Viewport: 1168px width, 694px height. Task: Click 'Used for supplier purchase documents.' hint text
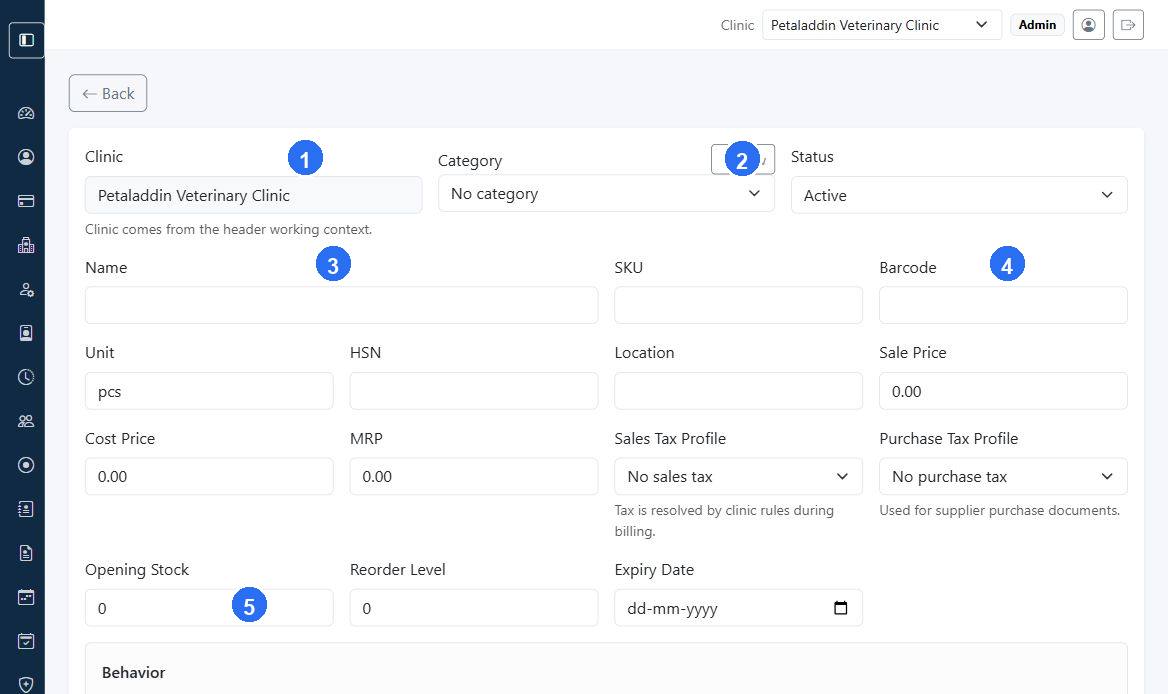(x=999, y=510)
